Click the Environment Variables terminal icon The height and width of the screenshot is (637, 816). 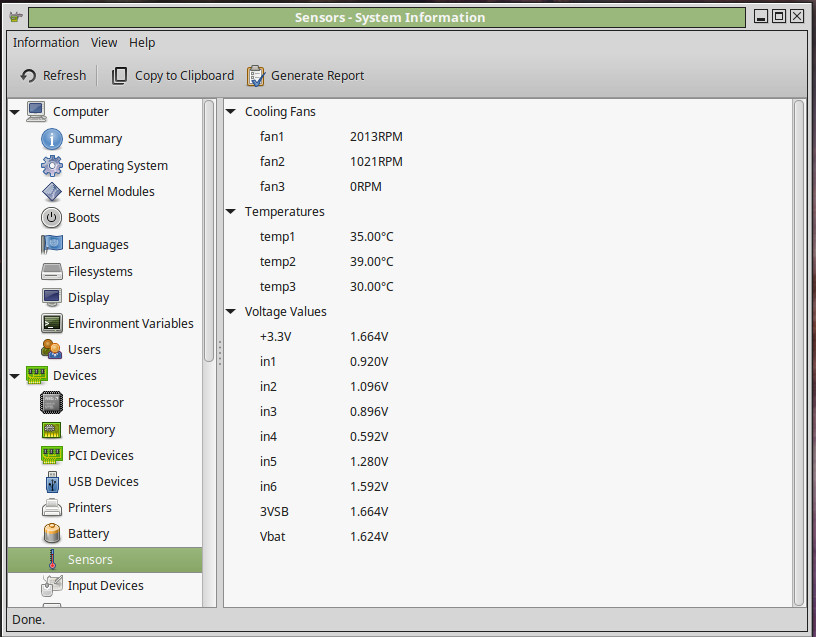(52, 324)
